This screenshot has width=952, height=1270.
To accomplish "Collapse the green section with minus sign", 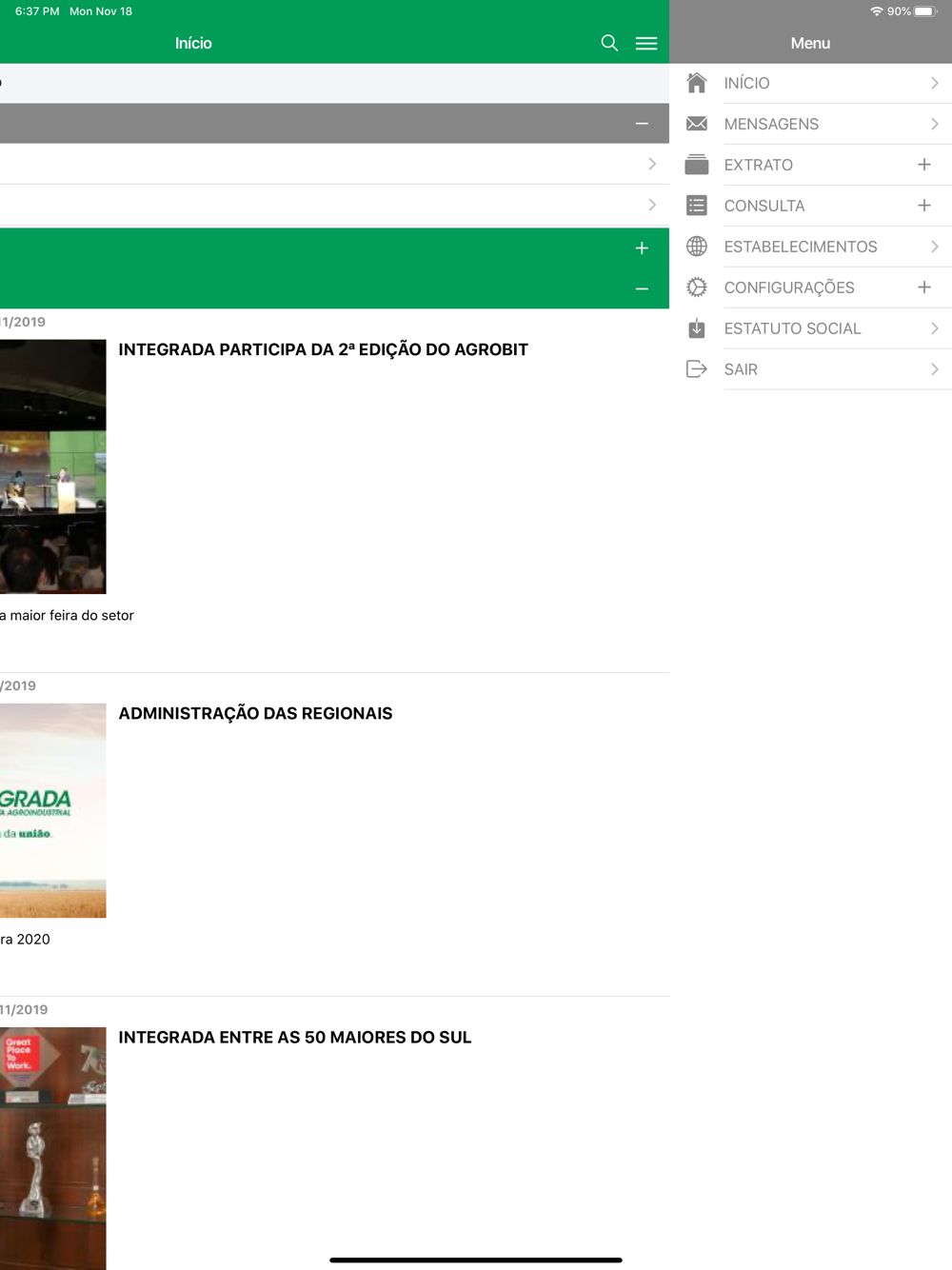I will 642,288.
